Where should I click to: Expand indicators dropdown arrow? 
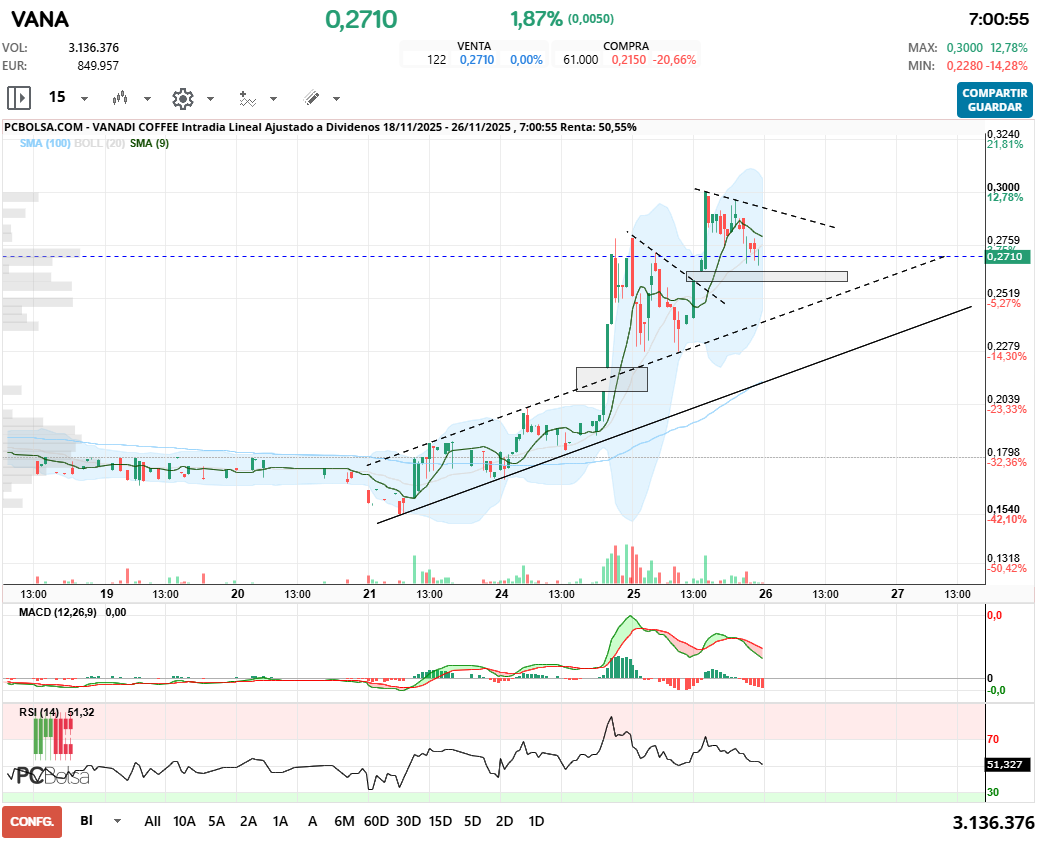pos(273,99)
